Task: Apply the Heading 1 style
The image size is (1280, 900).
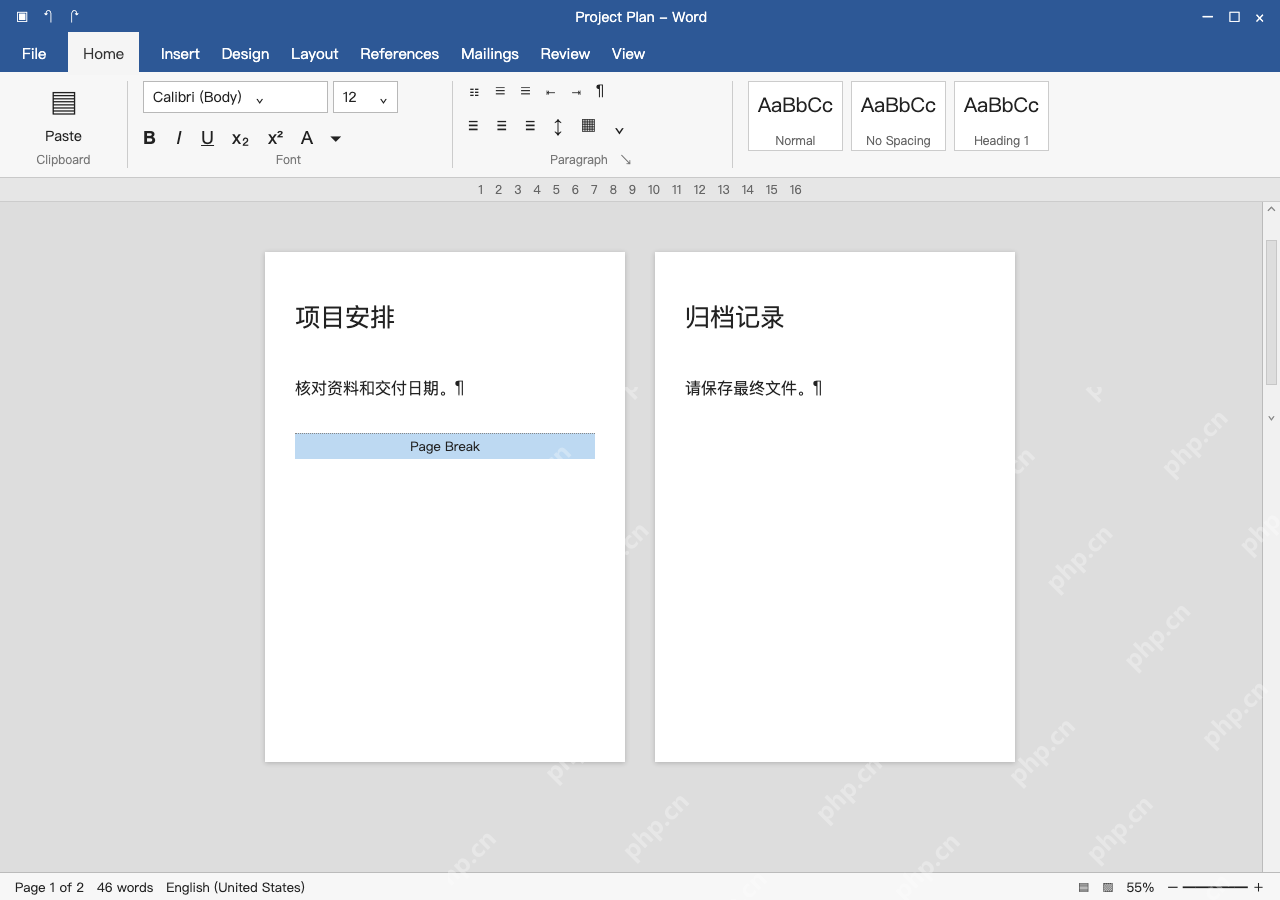Action: pyautogui.click(x=1001, y=116)
